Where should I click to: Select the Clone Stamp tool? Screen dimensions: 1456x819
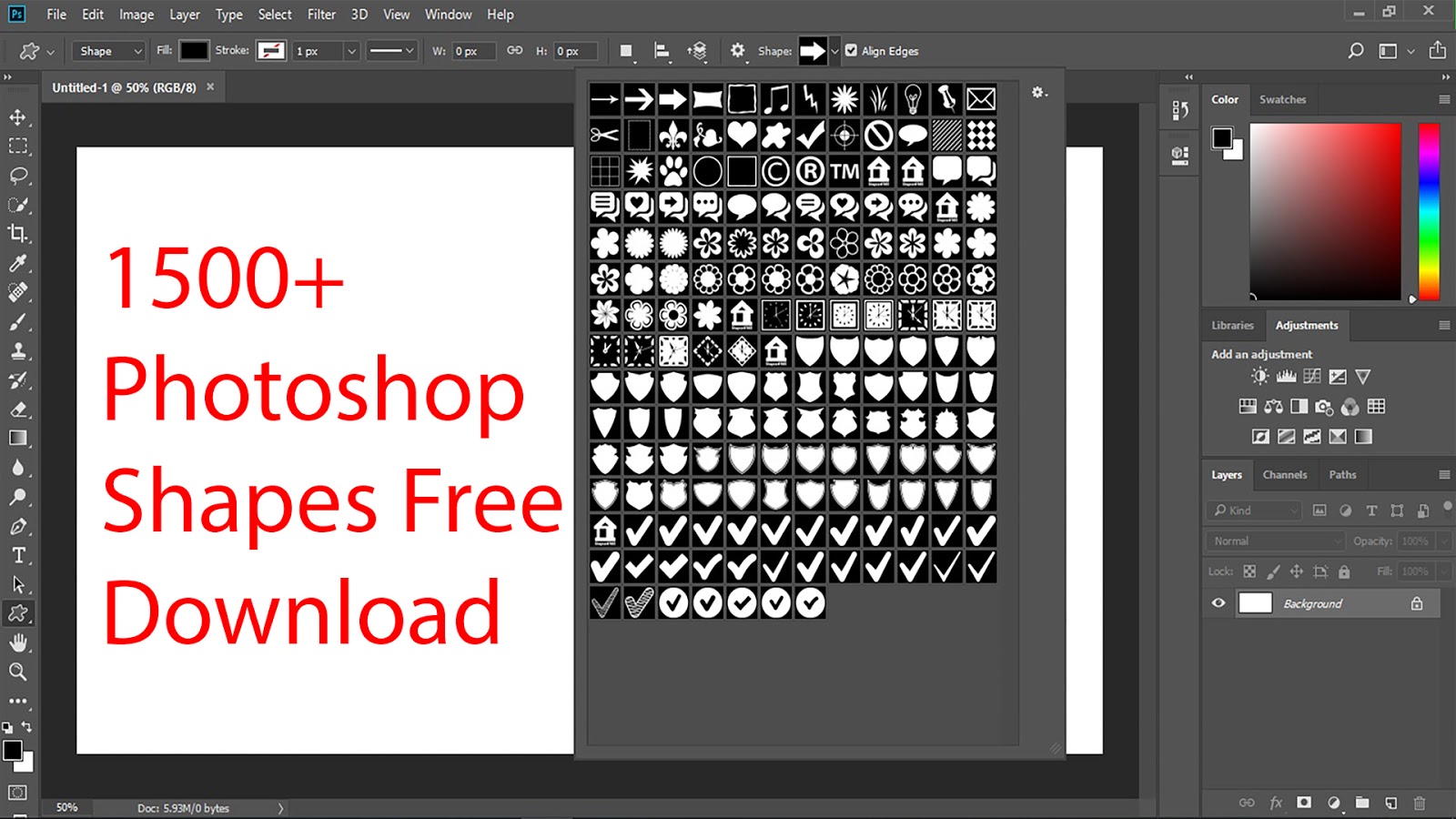tap(17, 351)
